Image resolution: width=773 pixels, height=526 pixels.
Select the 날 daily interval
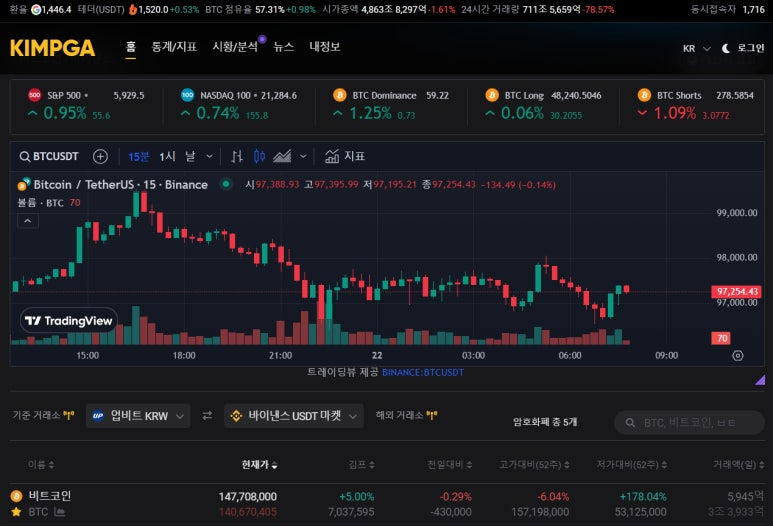(x=190, y=157)
